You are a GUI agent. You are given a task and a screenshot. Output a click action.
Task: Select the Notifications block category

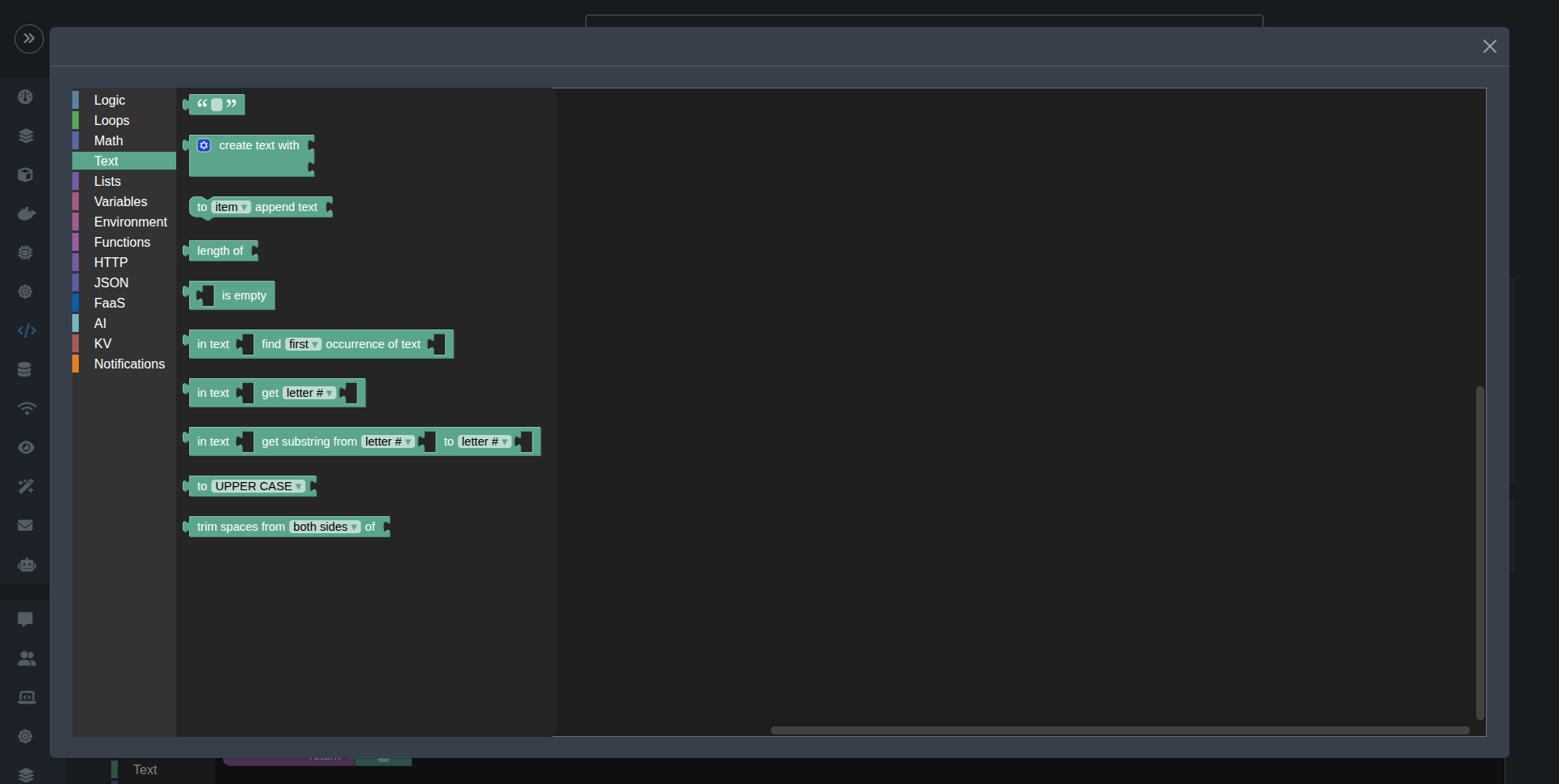124,364
